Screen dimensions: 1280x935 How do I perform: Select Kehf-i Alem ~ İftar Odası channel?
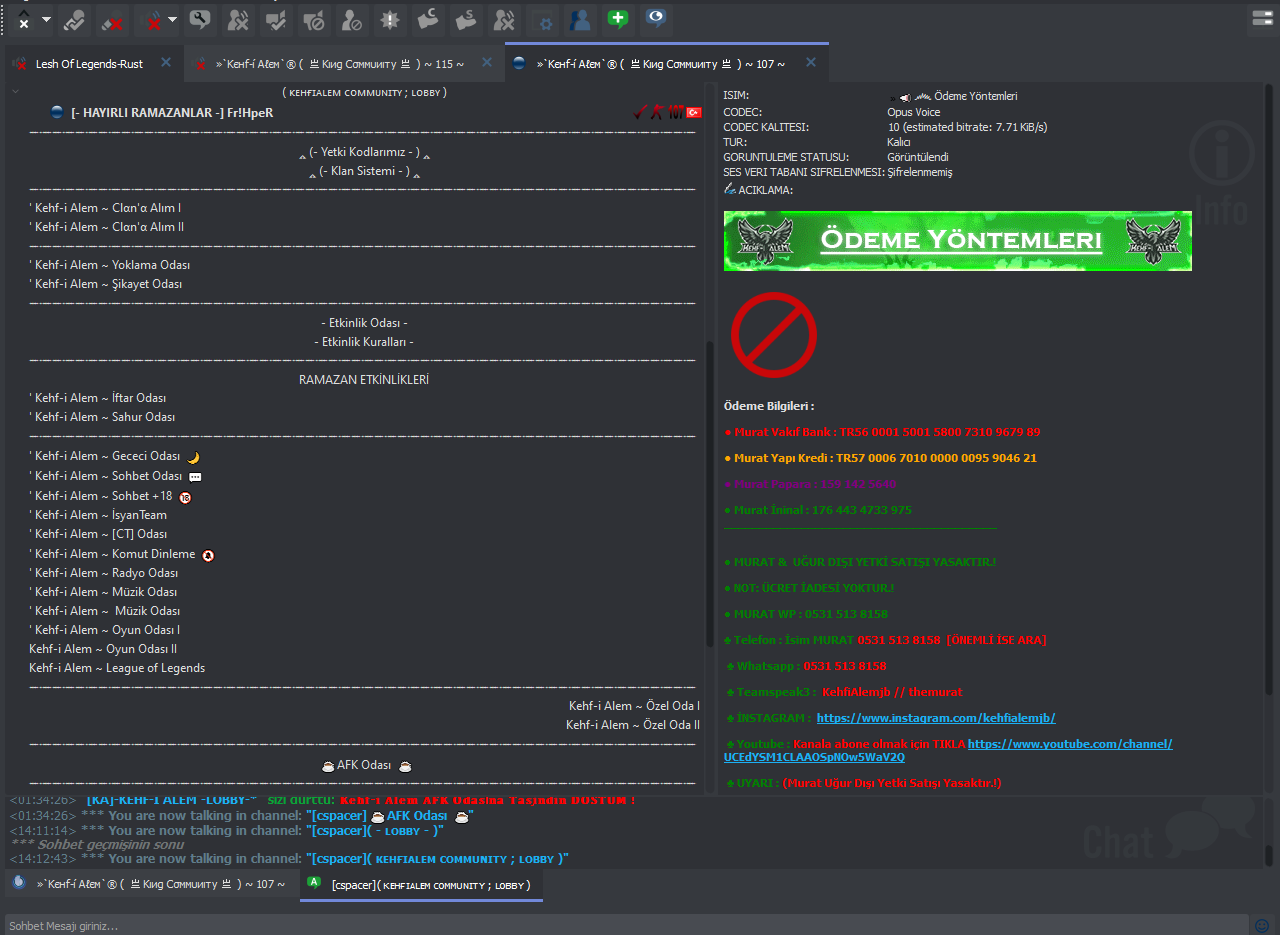click(98, 398)
